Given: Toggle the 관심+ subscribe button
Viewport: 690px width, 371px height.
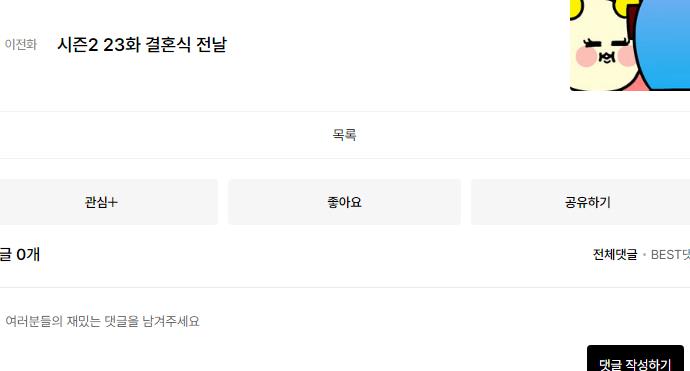Looking at the screenshot, I should [101, 202].
